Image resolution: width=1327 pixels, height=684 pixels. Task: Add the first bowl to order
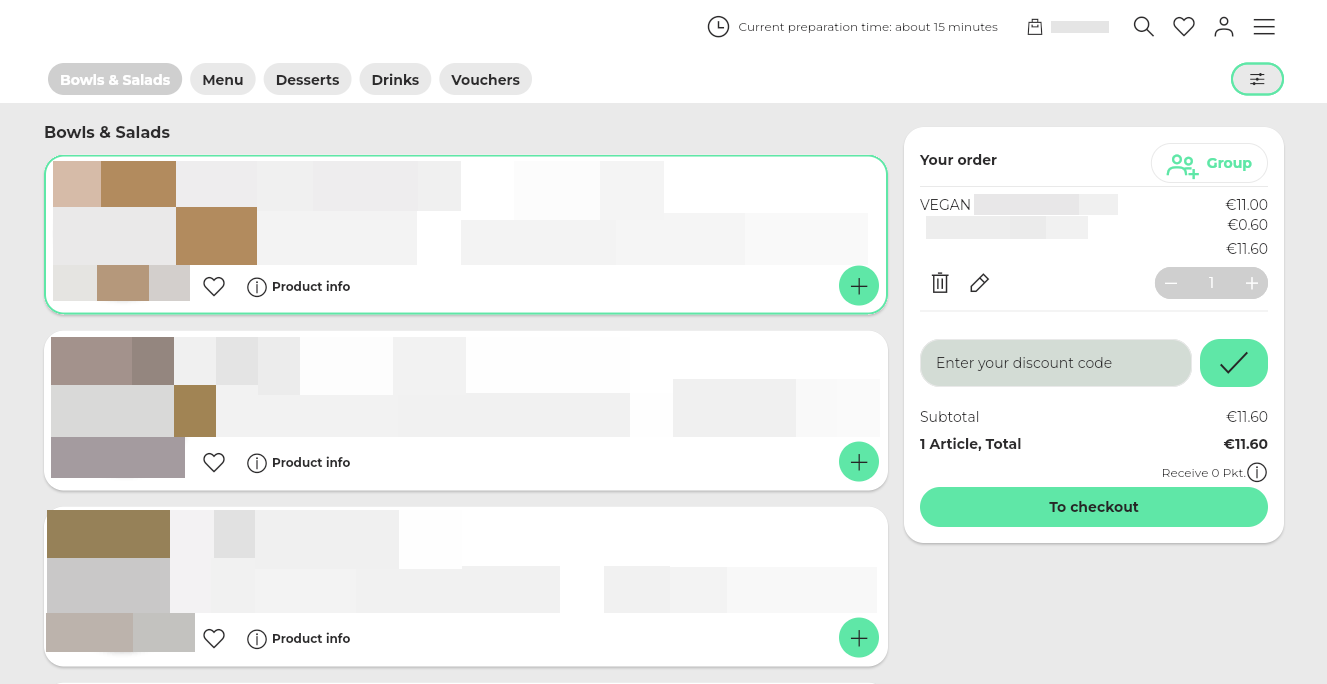(x=858, y=286)
